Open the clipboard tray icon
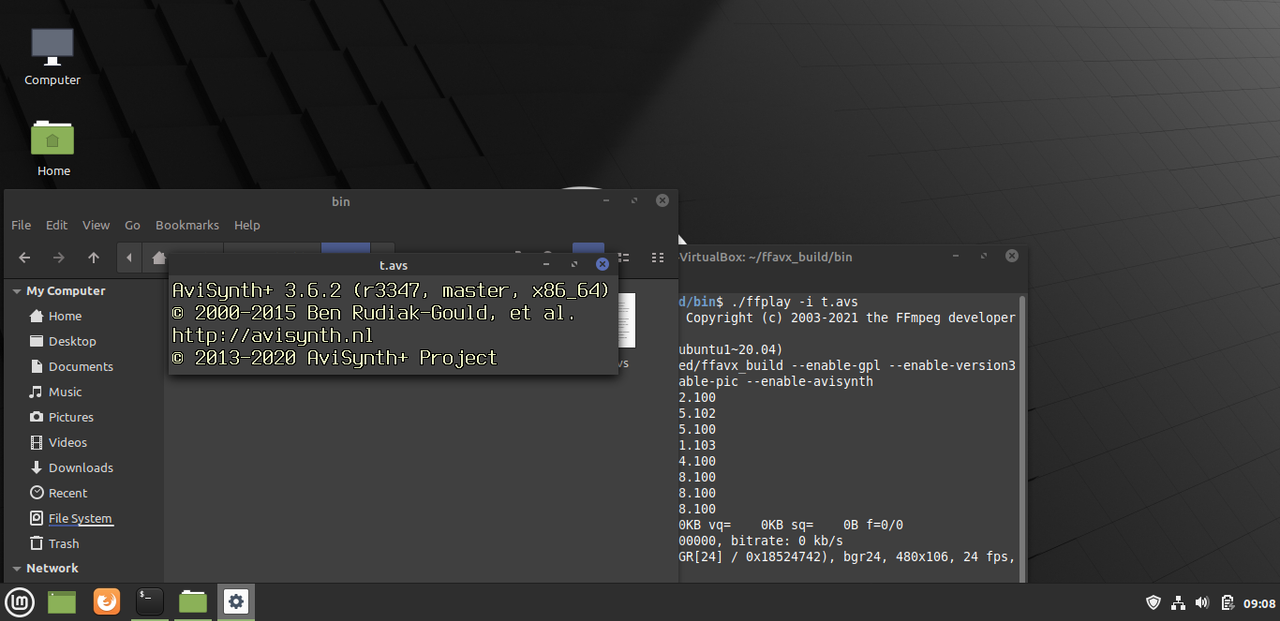 click(x=1227, y=602)
